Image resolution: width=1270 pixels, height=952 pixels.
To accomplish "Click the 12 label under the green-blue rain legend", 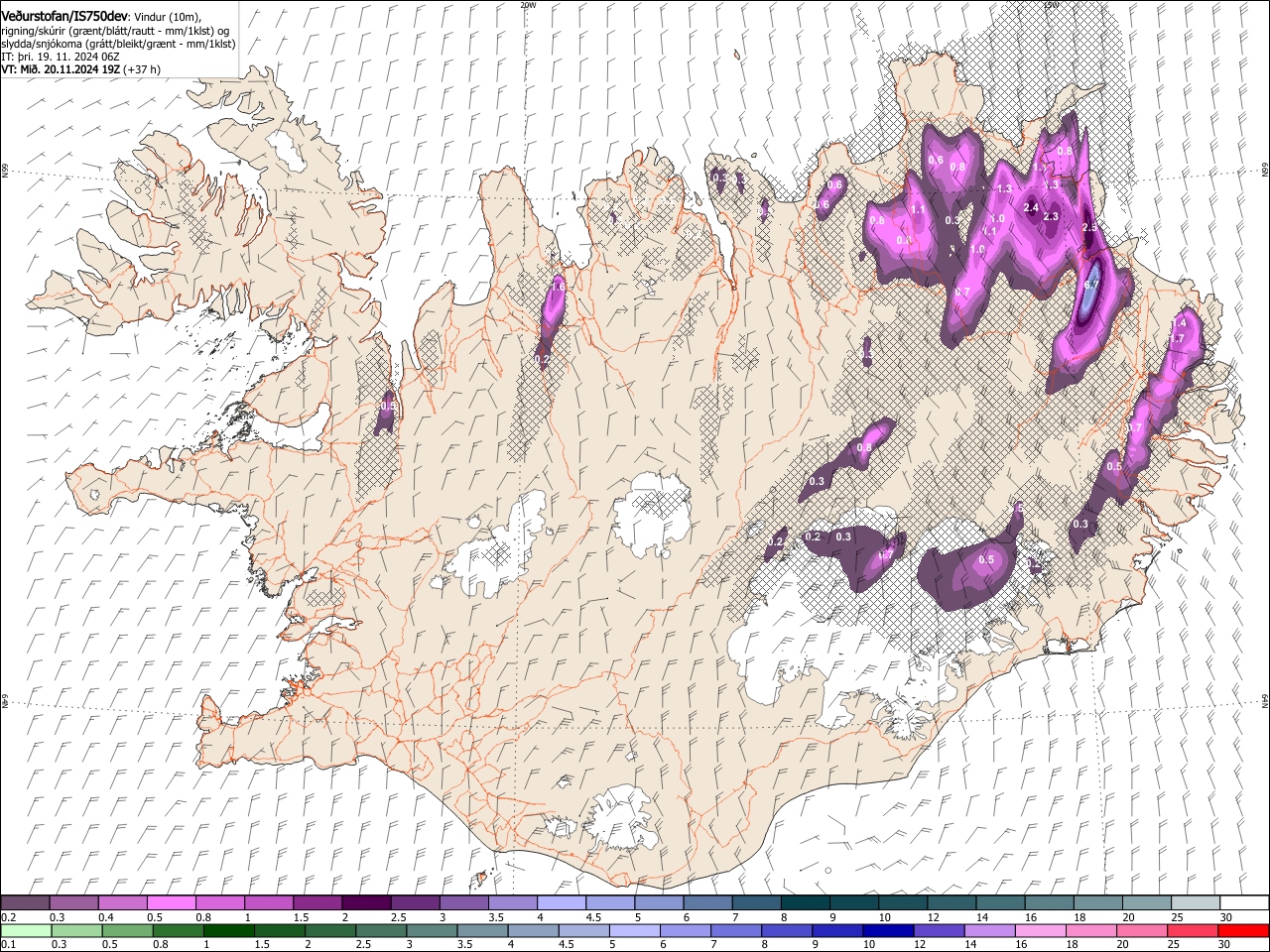I will tap(919, 944).
